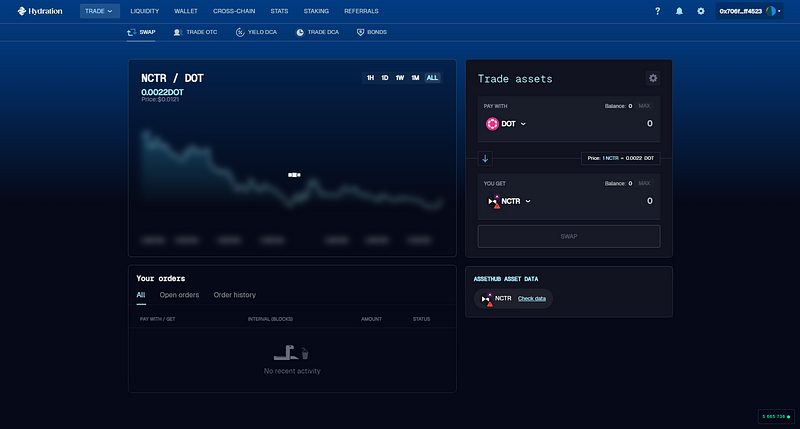This screenshot has width=800, height=429.
Task: Open the trade settings gear in Trade assets
Action: coord(653,78)
